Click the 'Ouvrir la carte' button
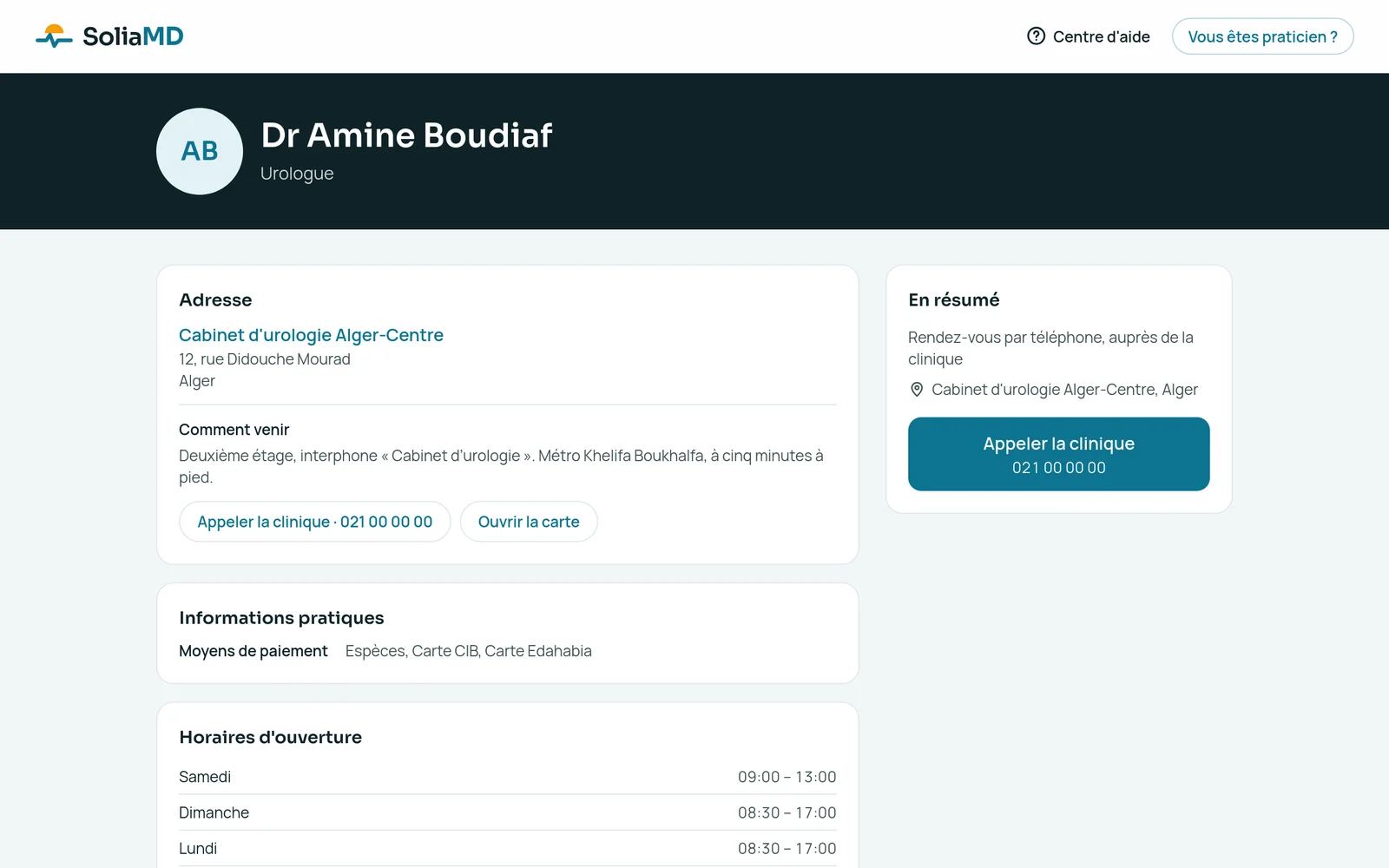The width and height of the screenshot is (1389, 868). [x=529, y=522]
